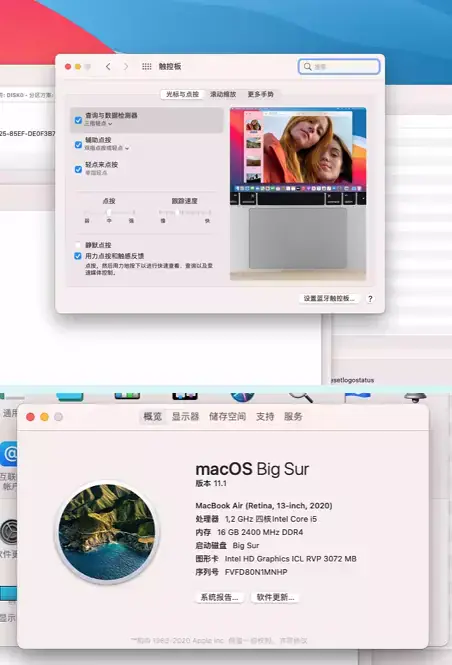Click the 版本 11.1 version text
This screenshot has height=665, width=452.
[211, 483]
